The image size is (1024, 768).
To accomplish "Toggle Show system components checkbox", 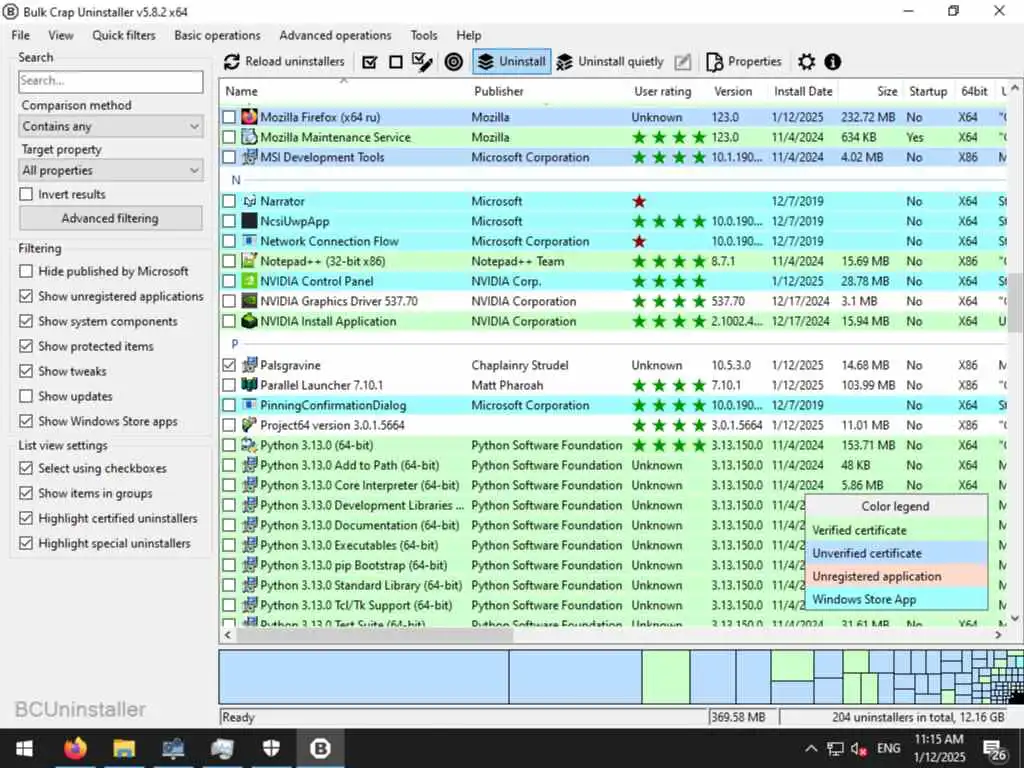I will pos(26,321).
